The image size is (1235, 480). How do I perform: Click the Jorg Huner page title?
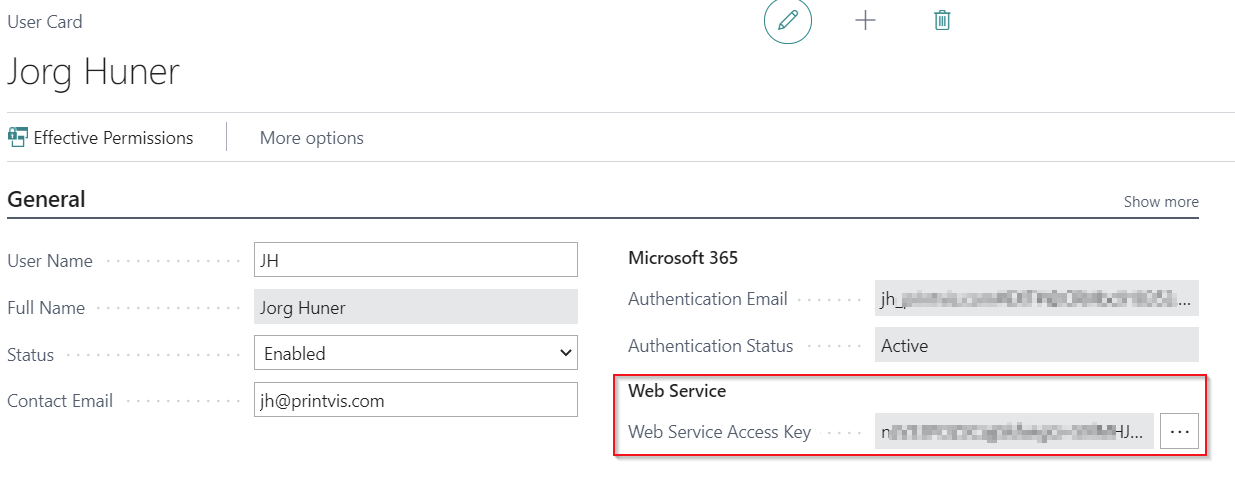pyautogui.click(x=94, y=72)
